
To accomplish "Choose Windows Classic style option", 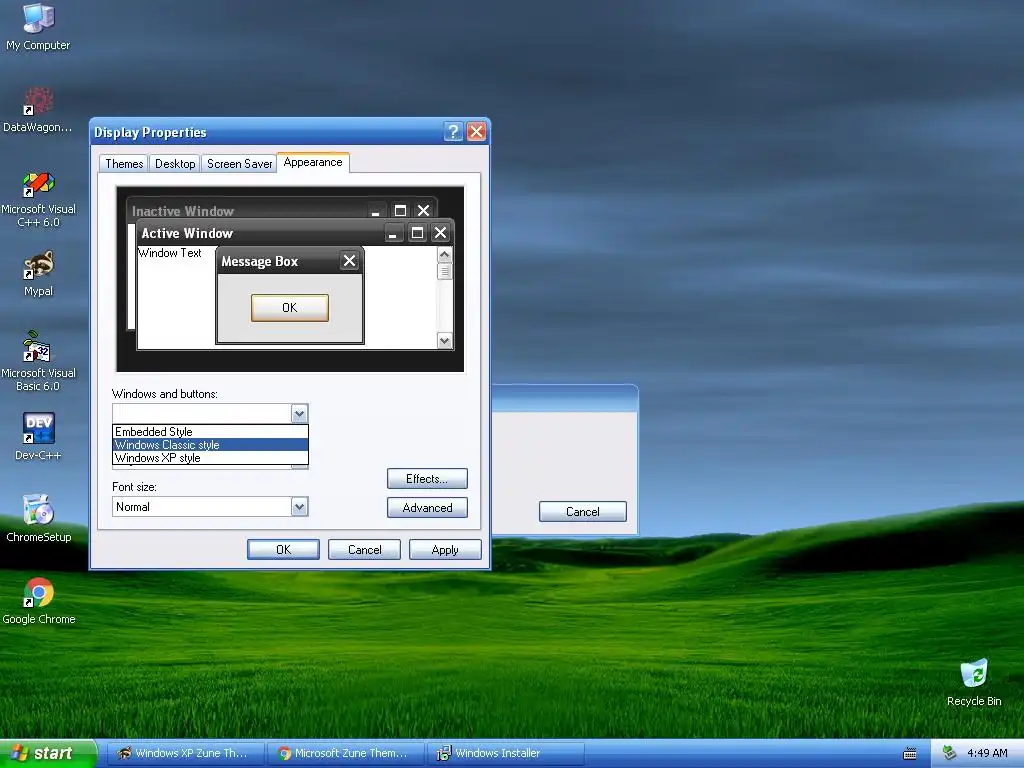I will pos(210,445).
